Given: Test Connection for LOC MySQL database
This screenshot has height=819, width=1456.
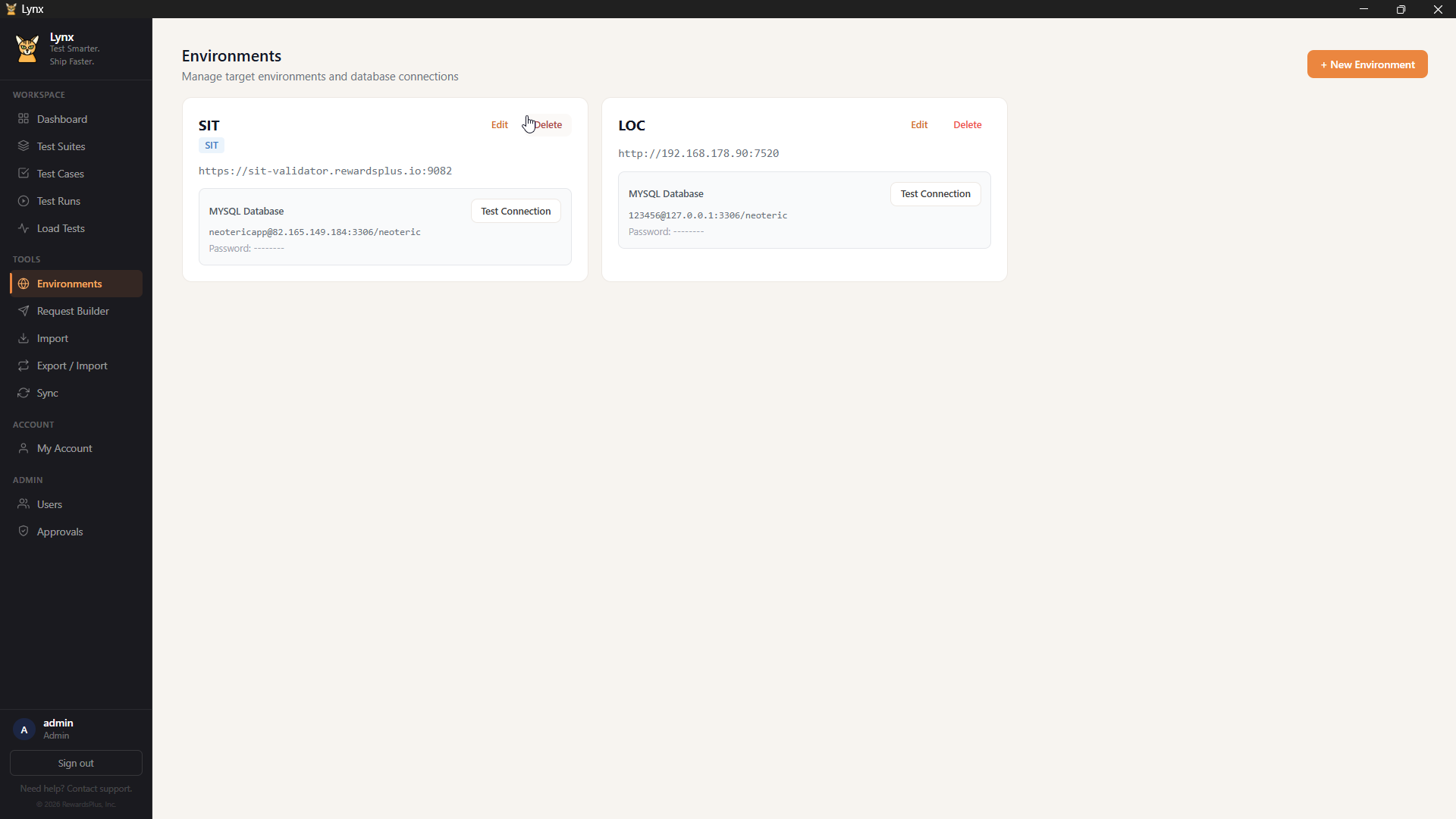Looking at the screenshot, I should 935,194.
